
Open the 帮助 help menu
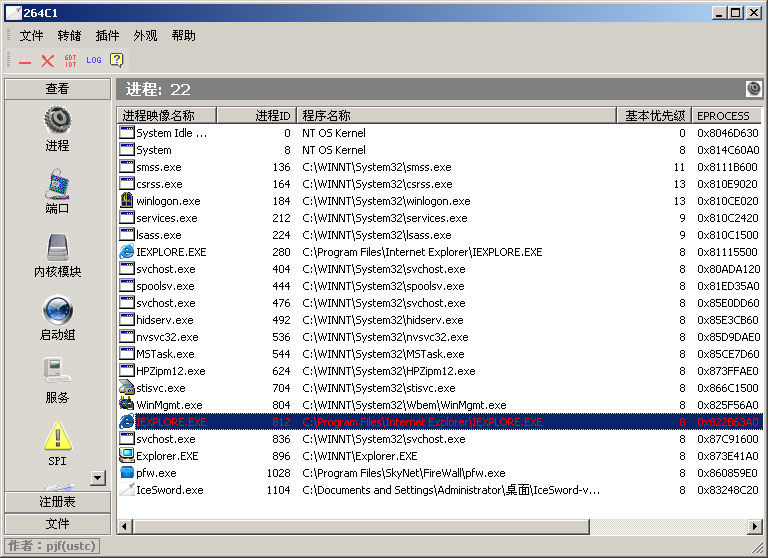click(184, 36)
